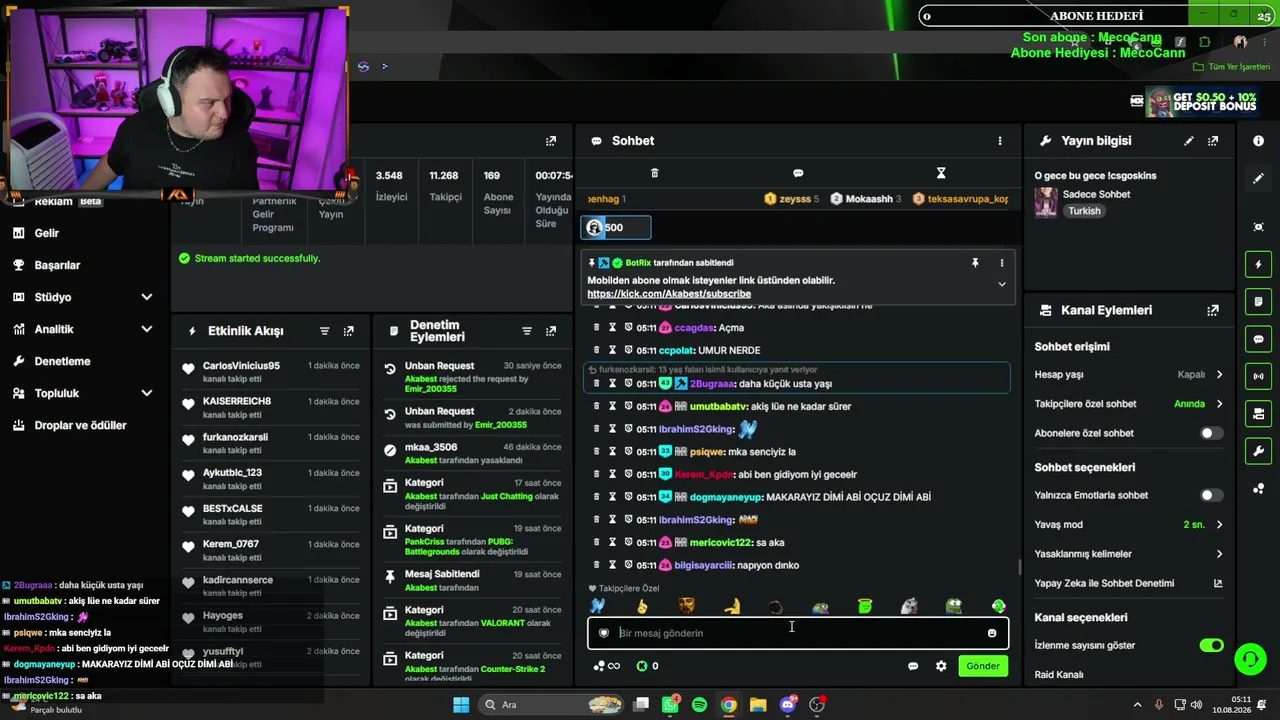Viewport: 1280px width, 720px height.
Task: Filter the Etkinlik Akışı feed
Action: pos(325,331)
